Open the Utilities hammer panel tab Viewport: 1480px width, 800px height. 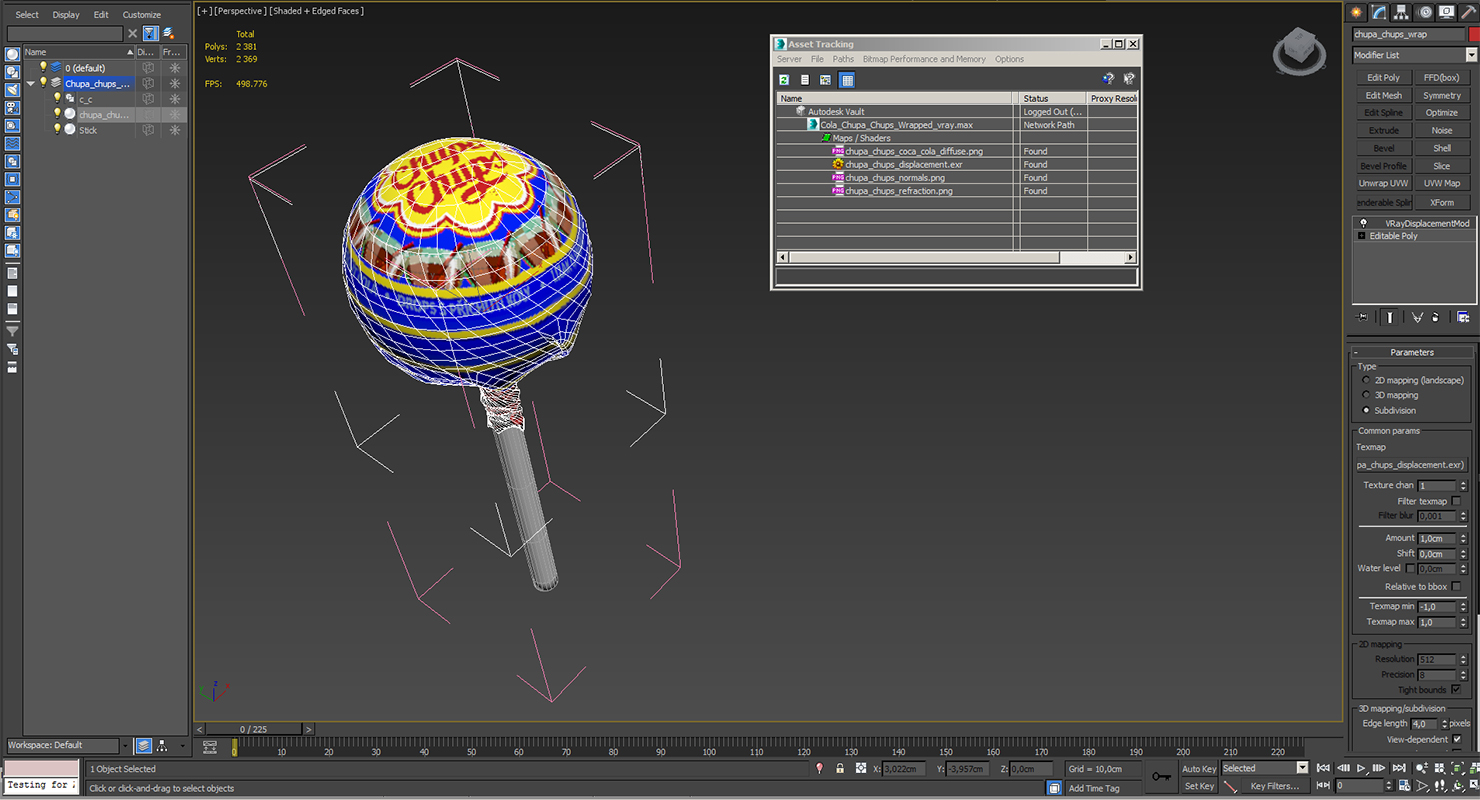coord(1470,12)
